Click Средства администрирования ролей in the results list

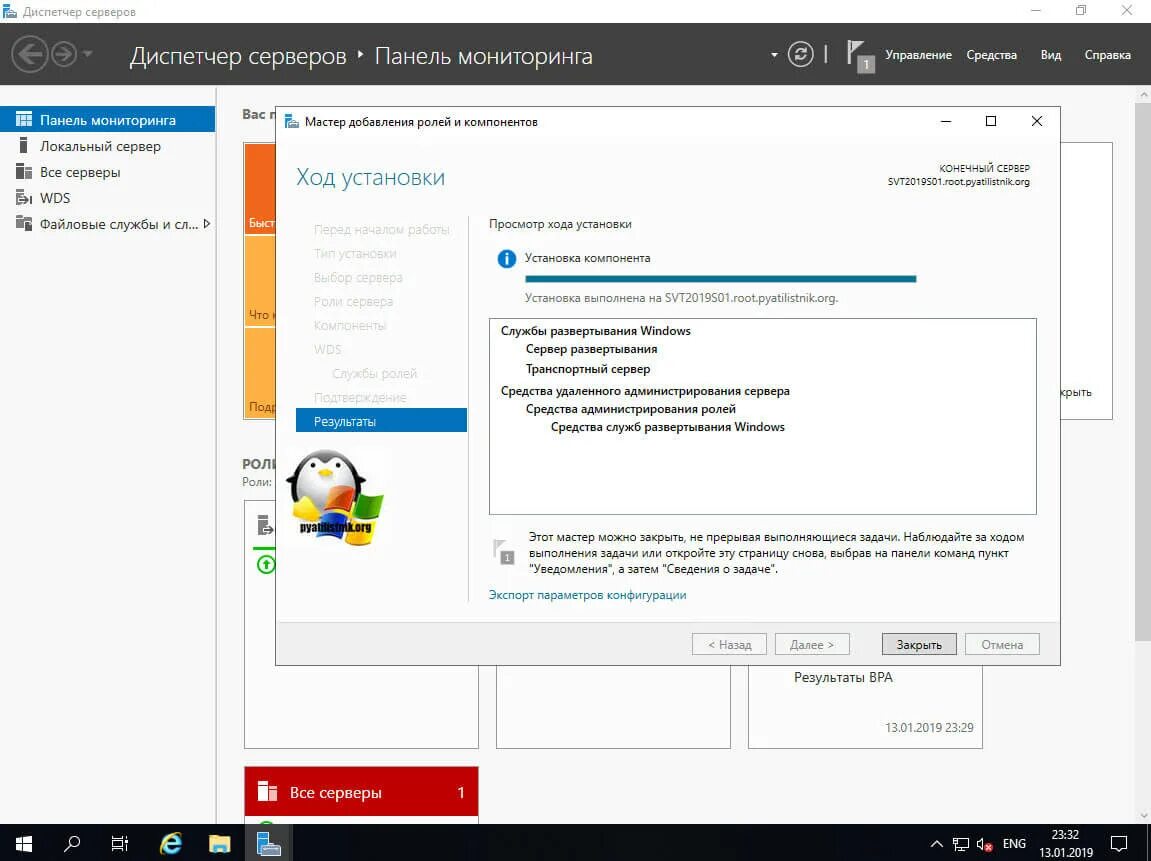[631, 409]
